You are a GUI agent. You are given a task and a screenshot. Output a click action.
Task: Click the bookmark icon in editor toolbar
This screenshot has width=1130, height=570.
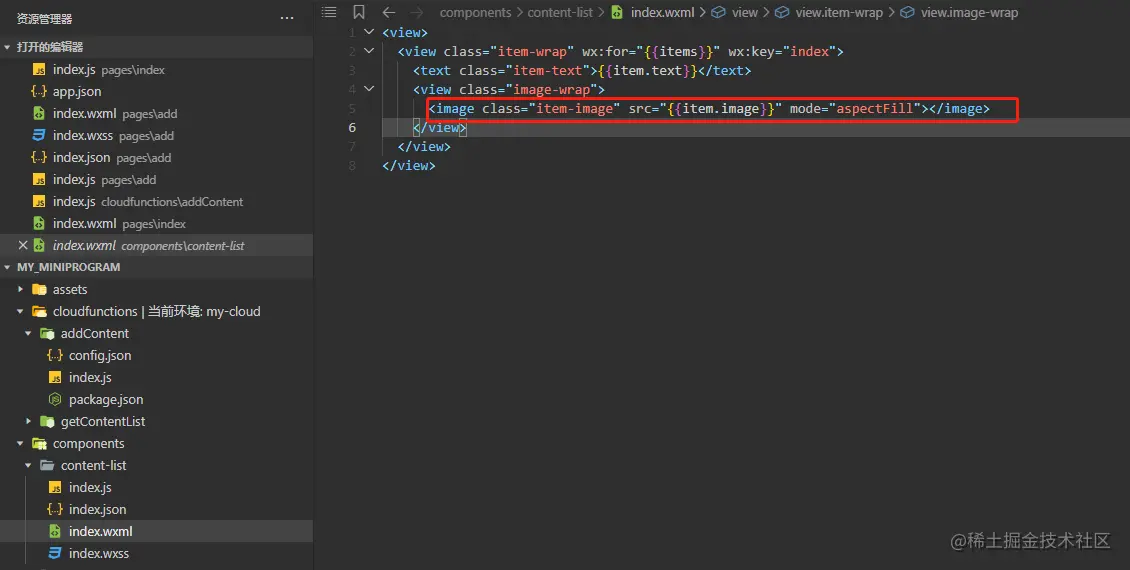pos(359,12)
